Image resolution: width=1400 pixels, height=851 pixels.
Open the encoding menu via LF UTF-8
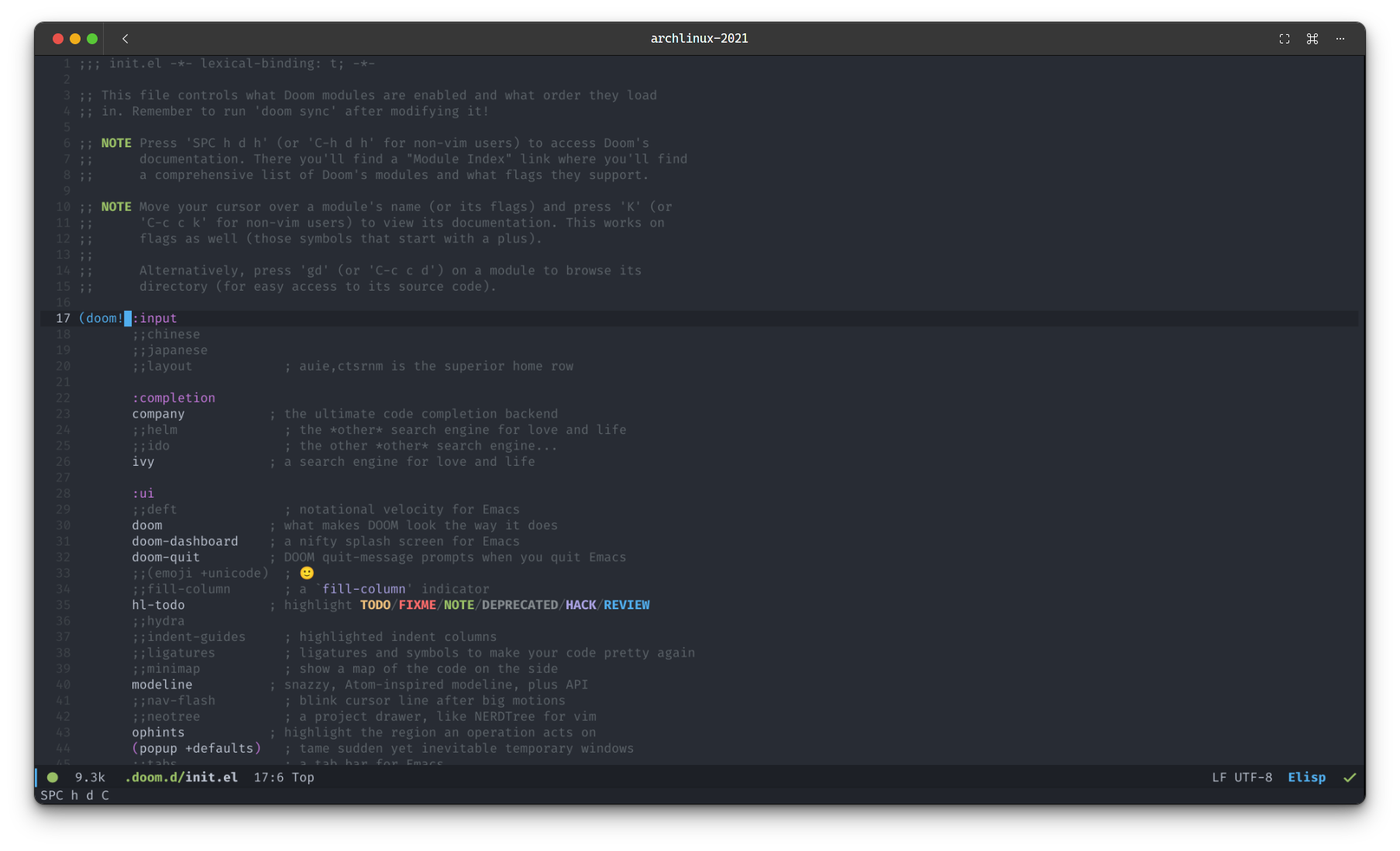(x=1242, y=777)
